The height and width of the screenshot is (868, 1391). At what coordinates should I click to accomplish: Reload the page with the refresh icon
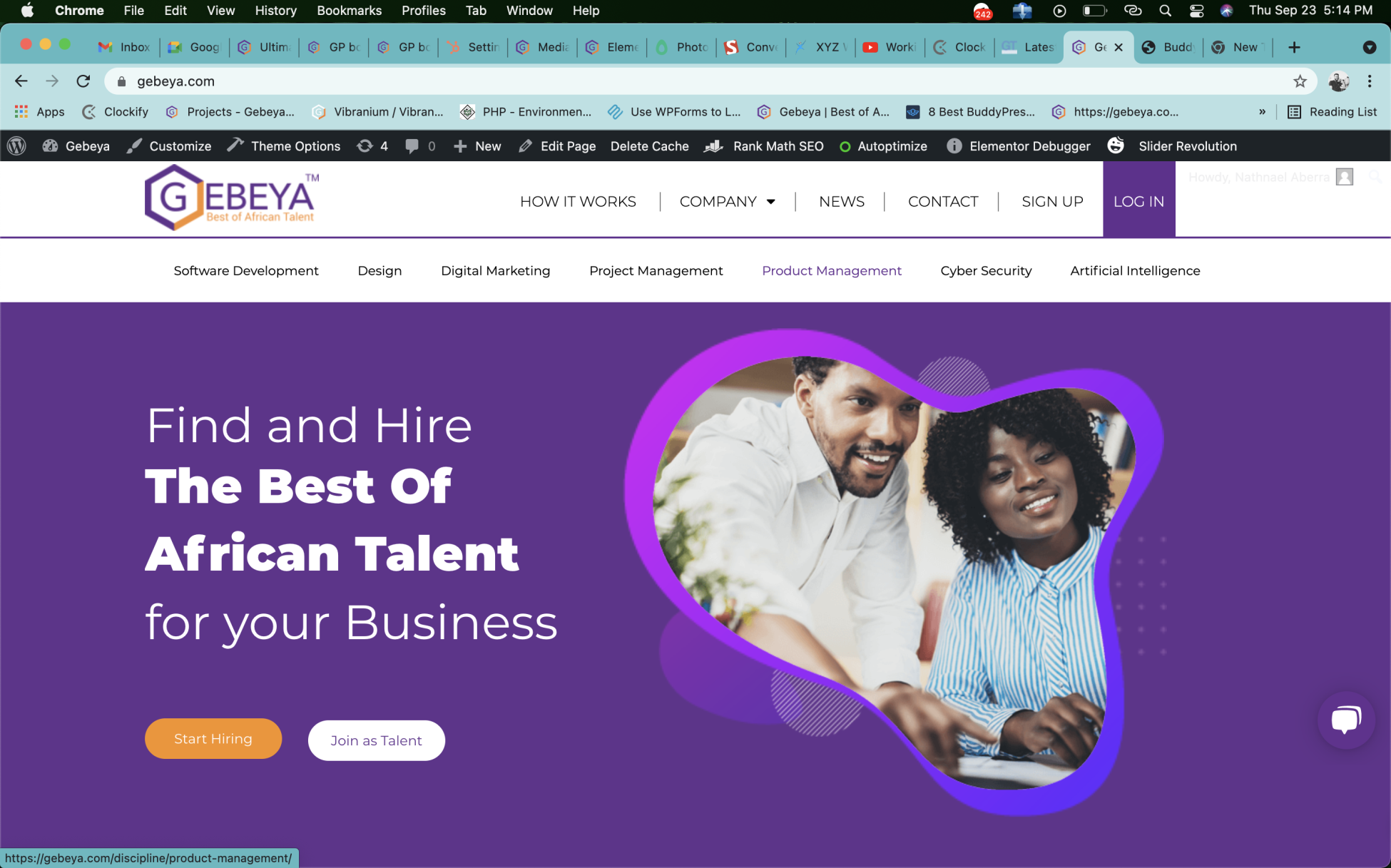pyautogui.click(x=83, y=81)
